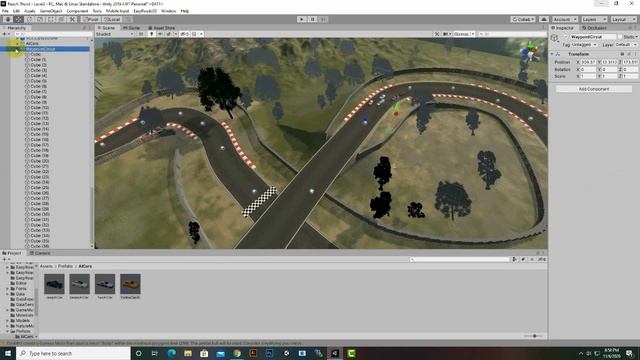640x360 pixels.
Task: Select the Hand tool in the toolbar
Action: (x=8, y=19)
